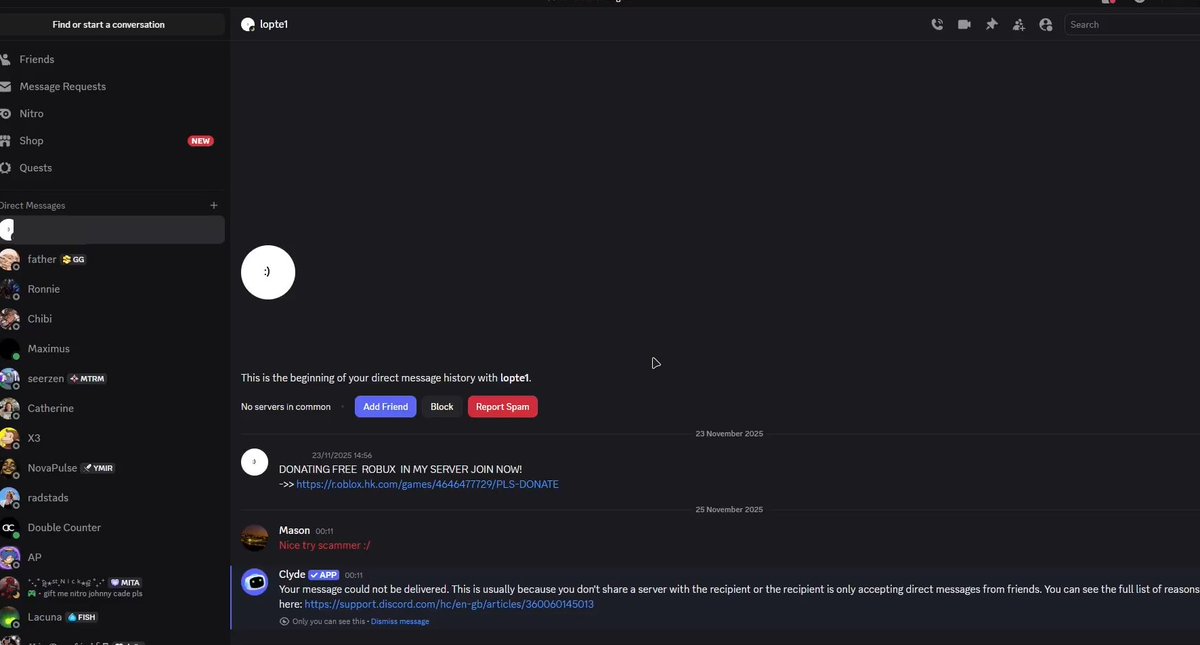This screenshot has width=1200, height=645.
Task: Open pinned messages
Action: click(991, 24)
